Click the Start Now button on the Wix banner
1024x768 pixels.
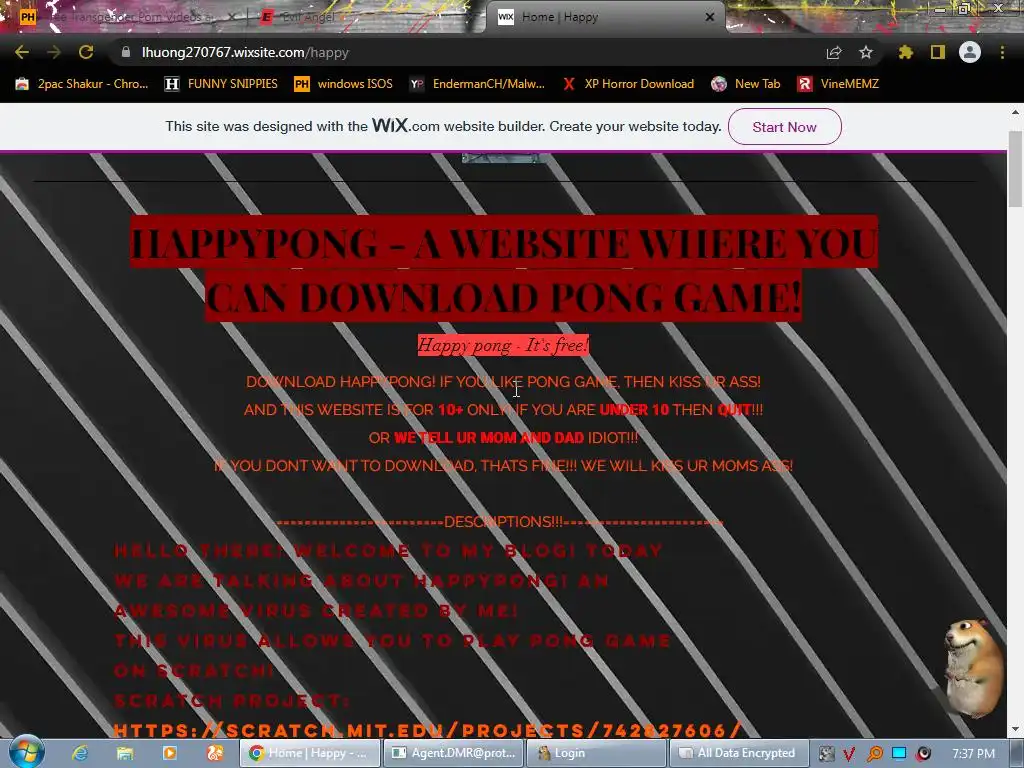[784, 127]
